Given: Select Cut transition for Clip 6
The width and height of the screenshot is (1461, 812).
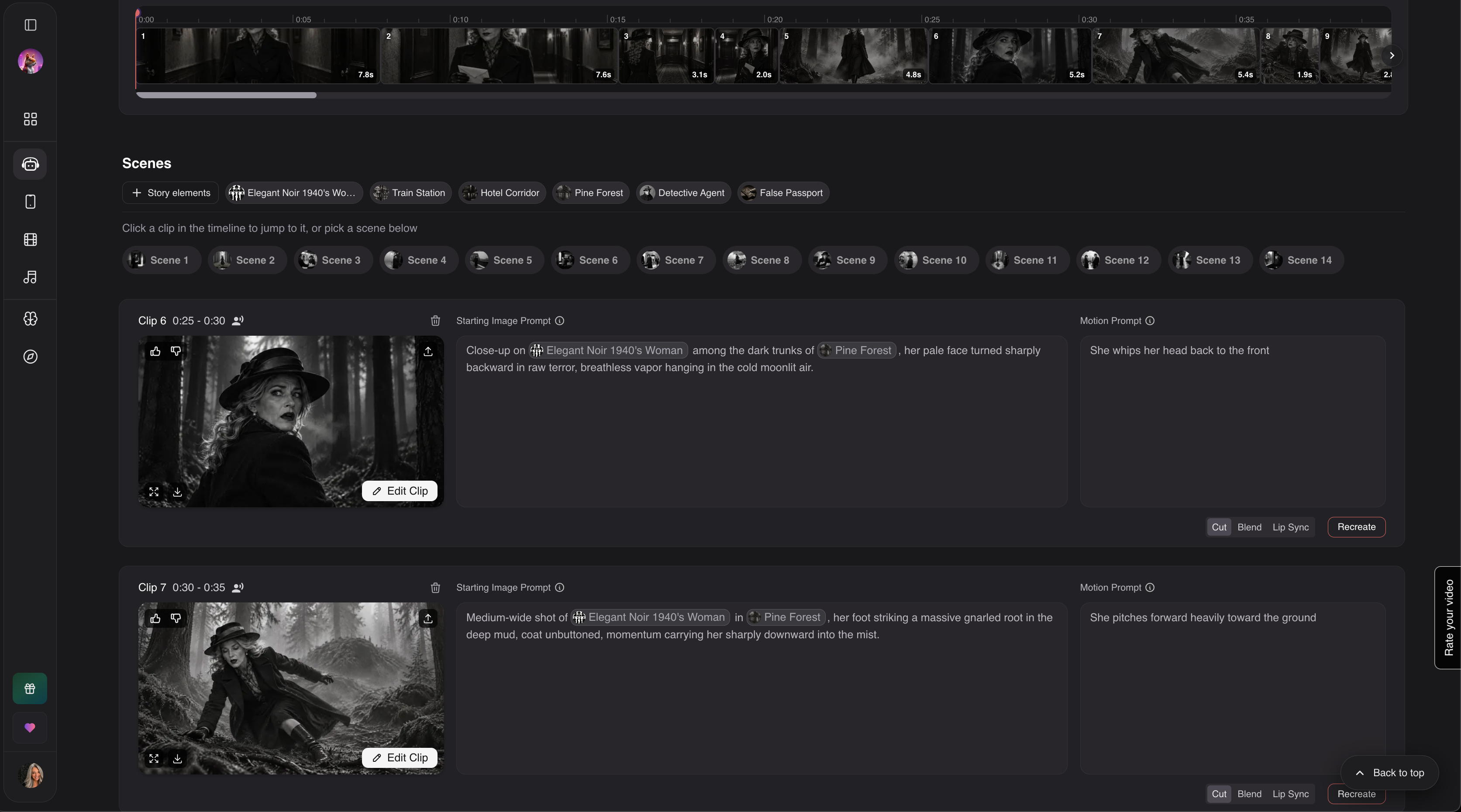Looking at the screenshot, I should pos(1219,527).
